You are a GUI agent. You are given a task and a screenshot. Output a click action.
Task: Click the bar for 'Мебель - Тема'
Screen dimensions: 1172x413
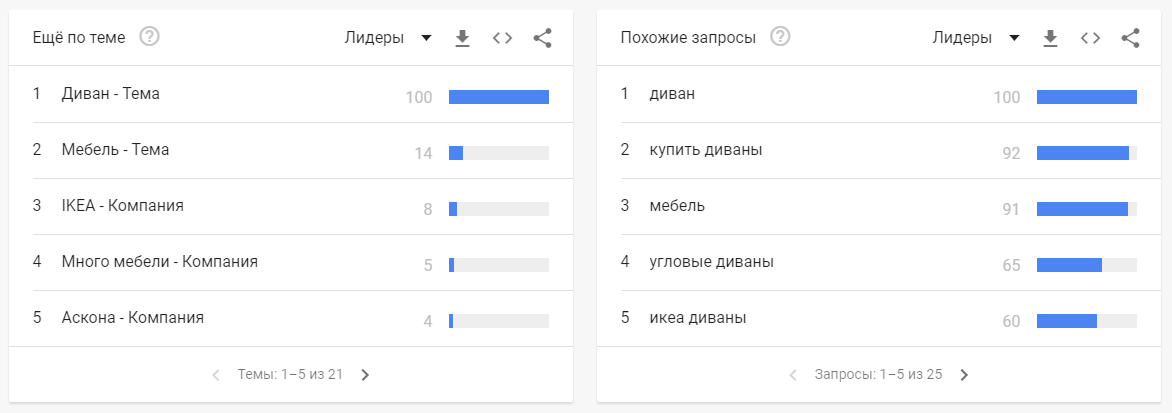tap(498, 153)
